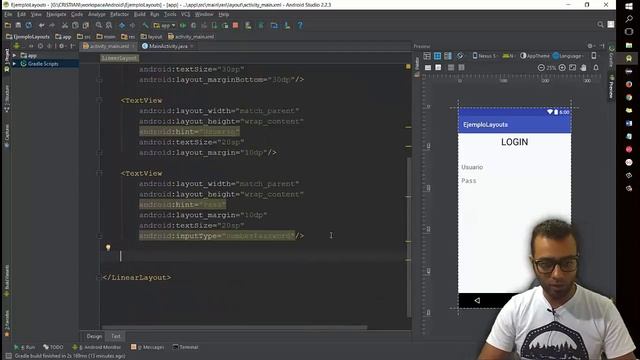Click the SDK Manager download icon
Screen dimensions: 640x360
(x=287, y=25)
